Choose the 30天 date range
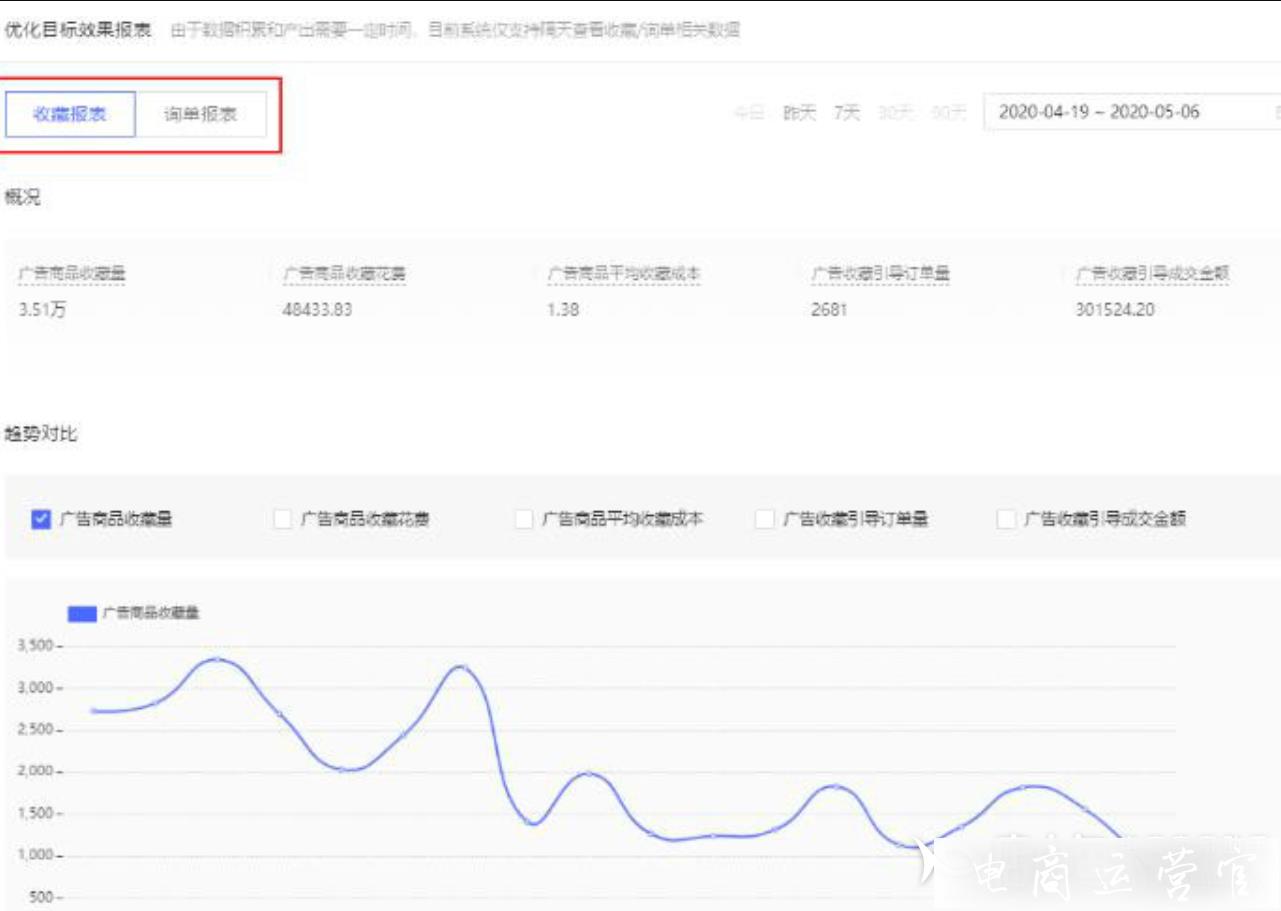The height and width of the screenshot is (911, 1281). (x=896, y=113)
